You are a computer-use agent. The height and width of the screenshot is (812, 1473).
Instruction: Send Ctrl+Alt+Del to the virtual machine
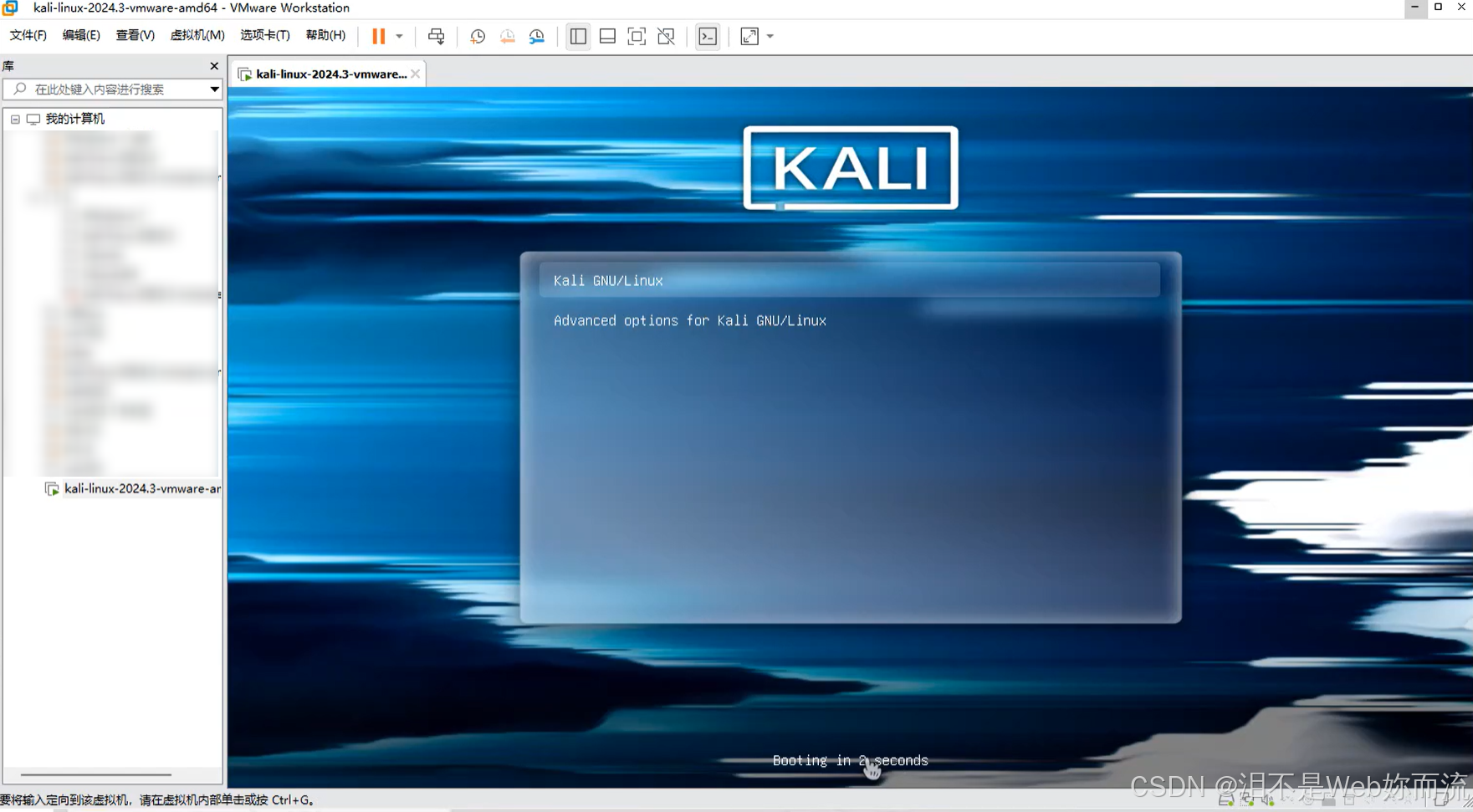(436, 36)
